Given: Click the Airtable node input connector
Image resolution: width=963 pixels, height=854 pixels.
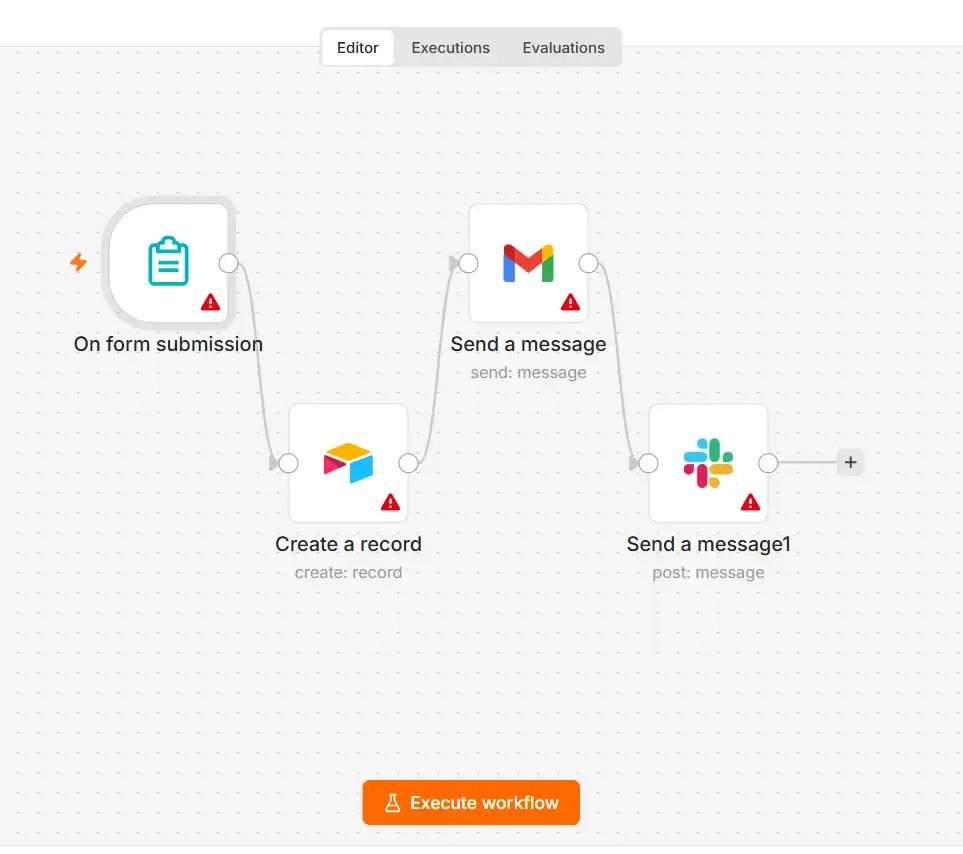Looking at the screenshot, I should coord(288,463).
